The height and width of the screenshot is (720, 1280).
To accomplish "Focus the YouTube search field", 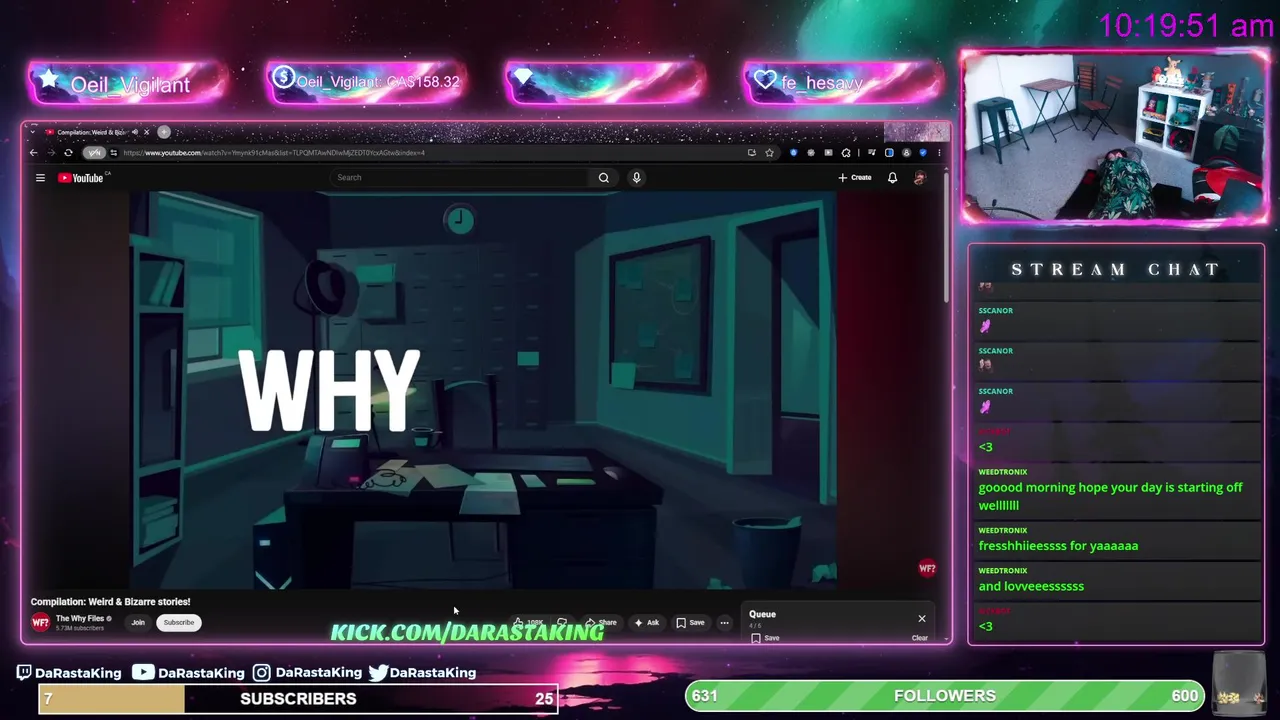I will click(x=460, y=178).
